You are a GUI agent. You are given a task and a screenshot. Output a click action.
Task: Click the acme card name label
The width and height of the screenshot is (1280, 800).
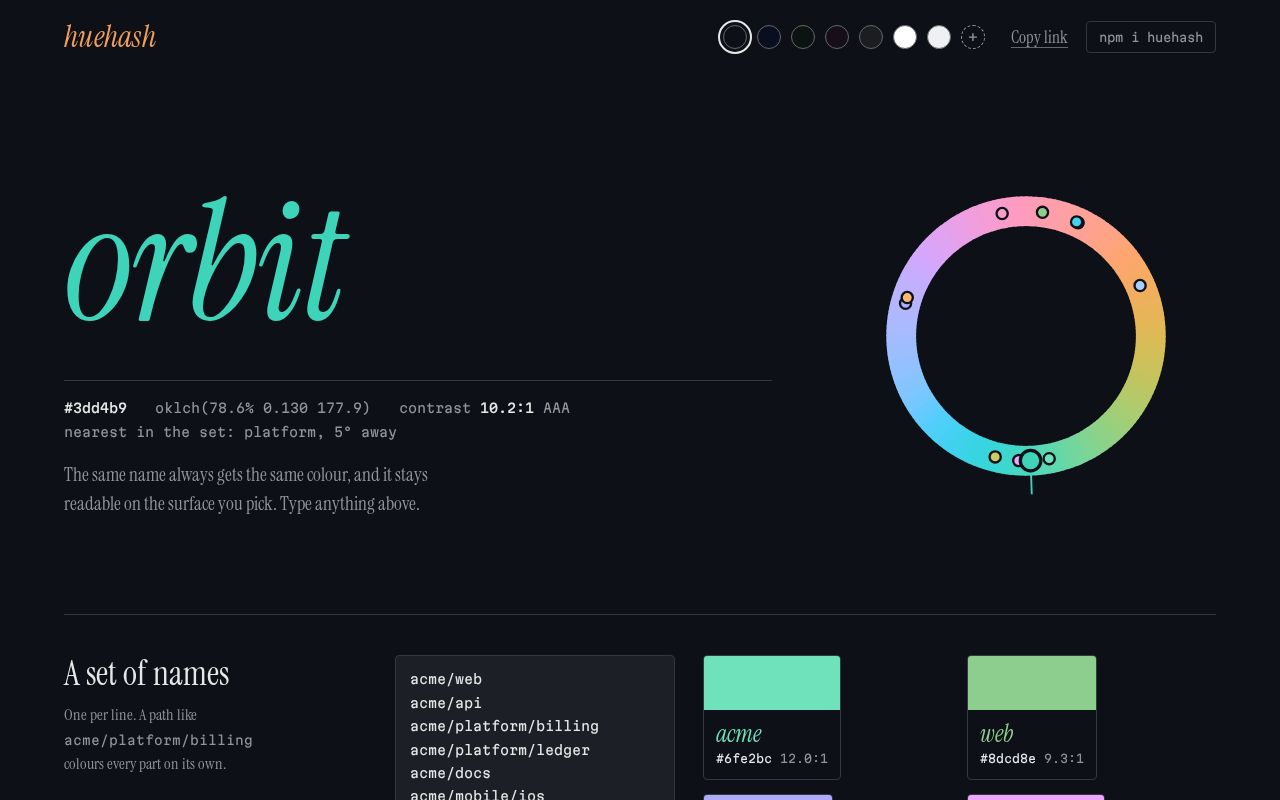(739, 734)
